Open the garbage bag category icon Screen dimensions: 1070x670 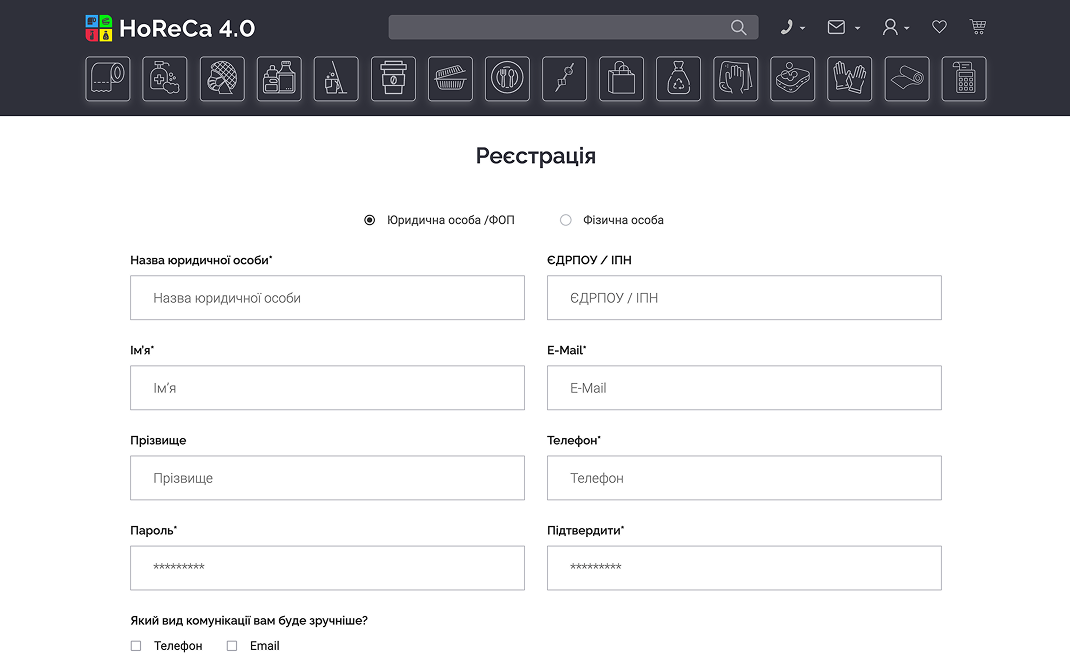pyautogui.click(x=678, y=79)
